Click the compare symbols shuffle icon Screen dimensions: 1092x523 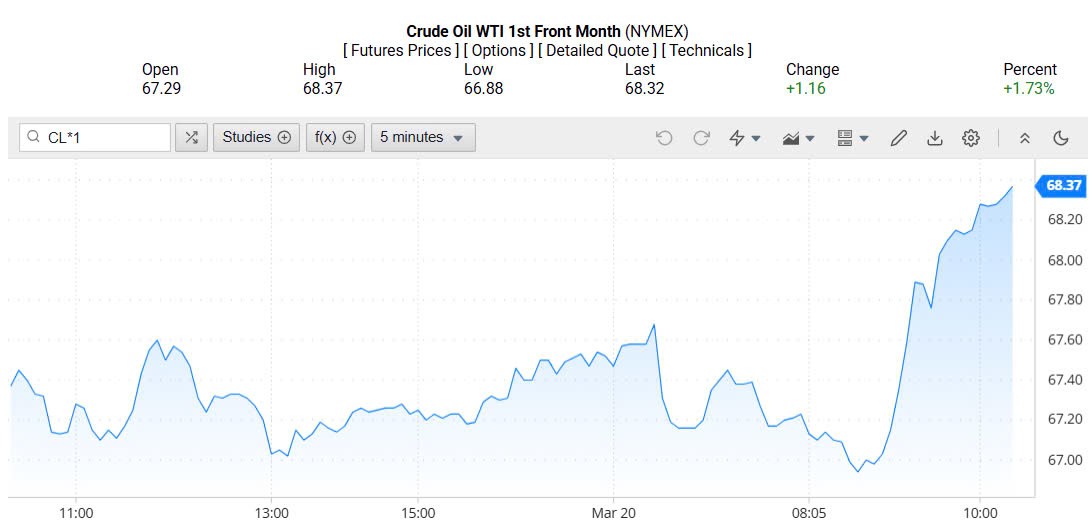click(x=191, y=138)
